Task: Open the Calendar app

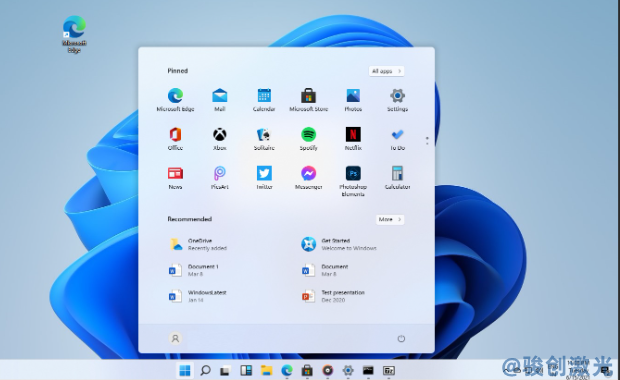Action: [x=264, y=100]
